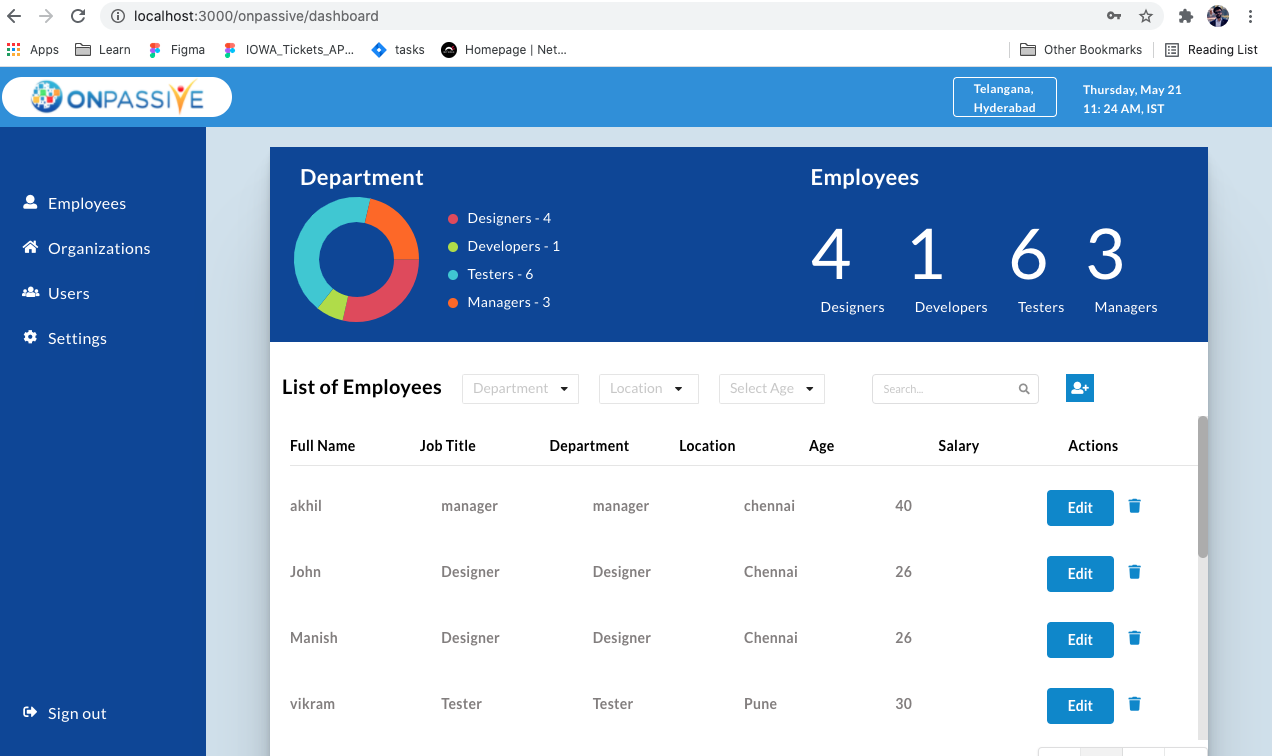Click the search magnifier icon
This screenshot has height=756, width=1272.
point(1023,388)
